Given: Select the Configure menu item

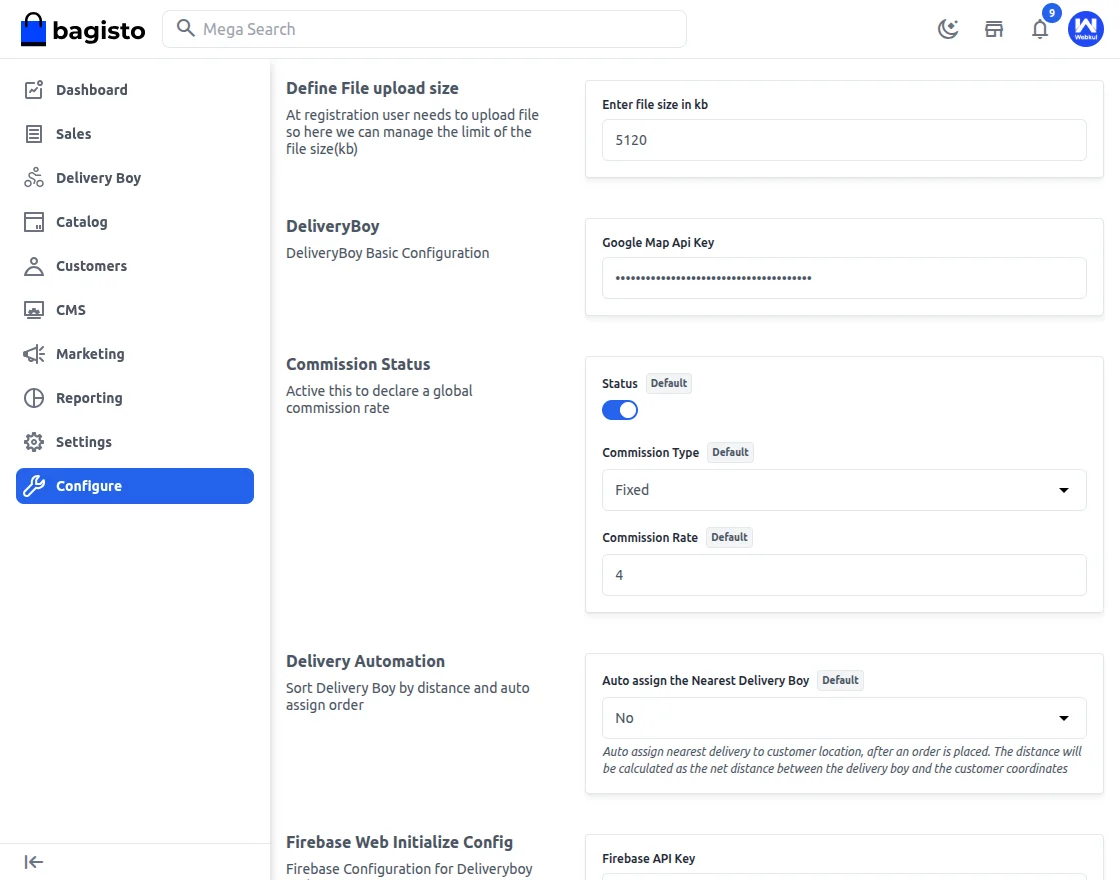Looking at the screenshot, I should point(90,485).
